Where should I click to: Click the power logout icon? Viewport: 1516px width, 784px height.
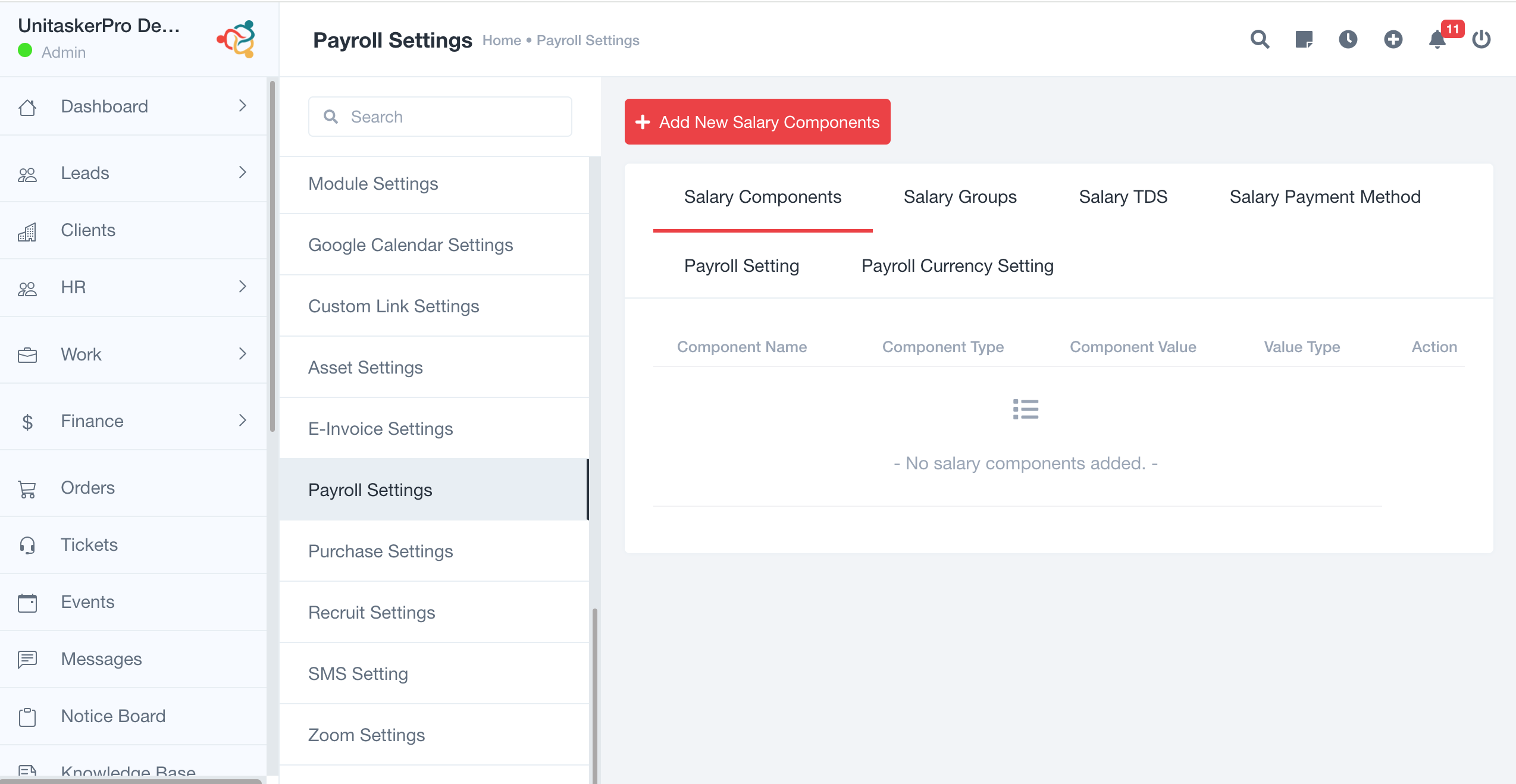click(x=1481, y=39)
